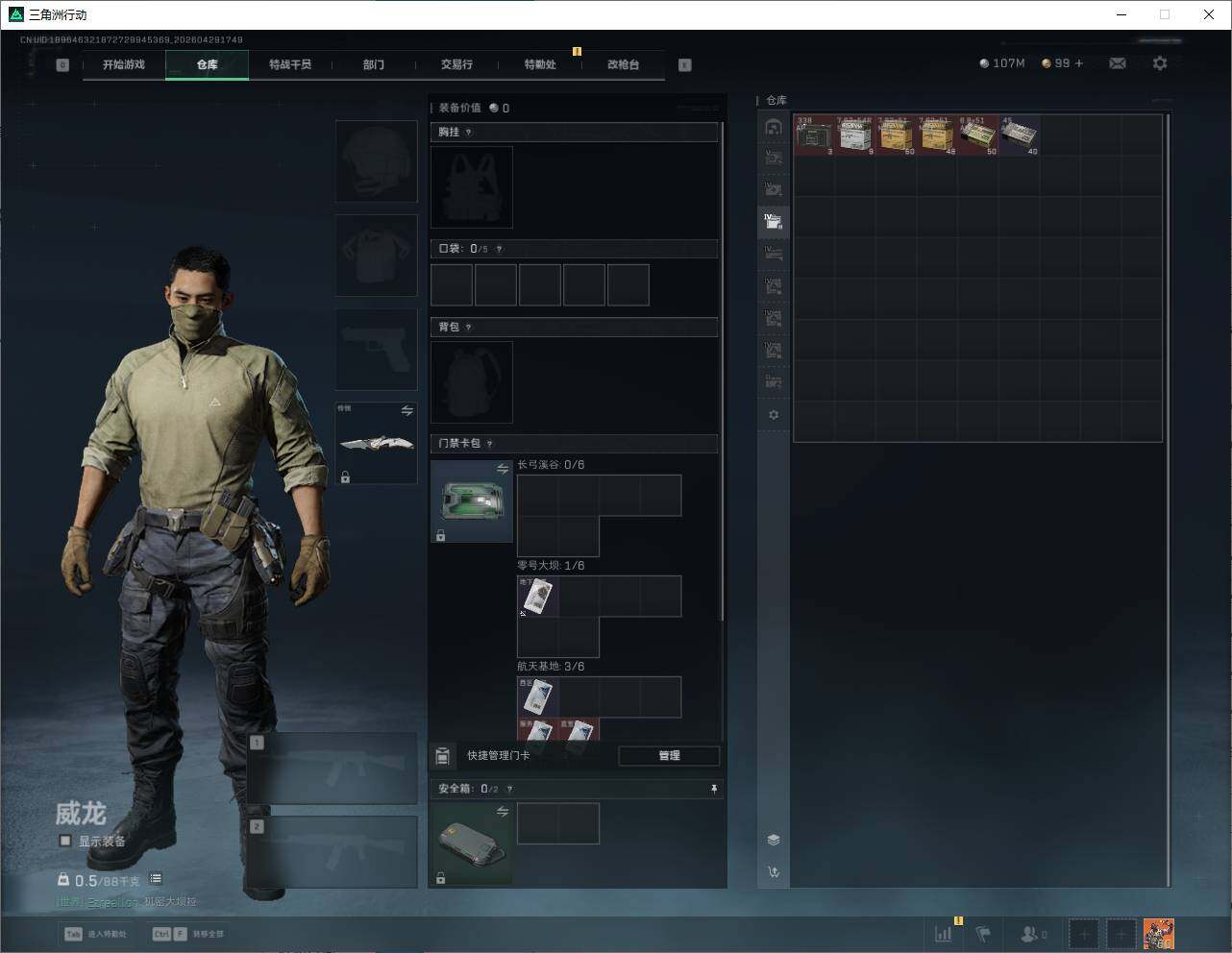
Task: Click the stash auto-sort icon
Action: pyautogui.click(x=774, y=872)
